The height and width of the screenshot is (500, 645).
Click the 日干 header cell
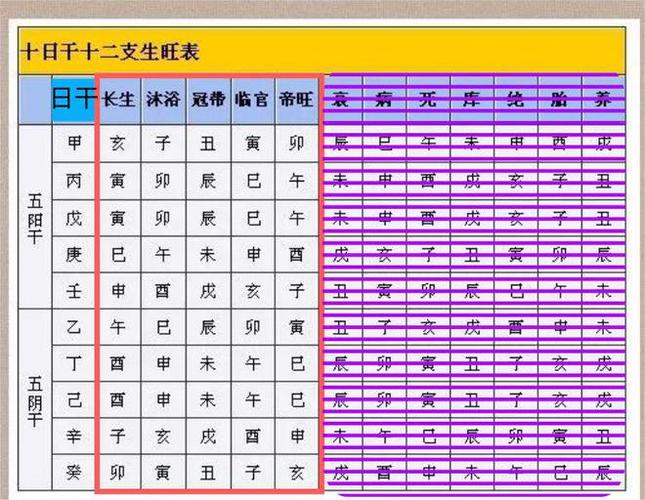[x=74, y=99]
